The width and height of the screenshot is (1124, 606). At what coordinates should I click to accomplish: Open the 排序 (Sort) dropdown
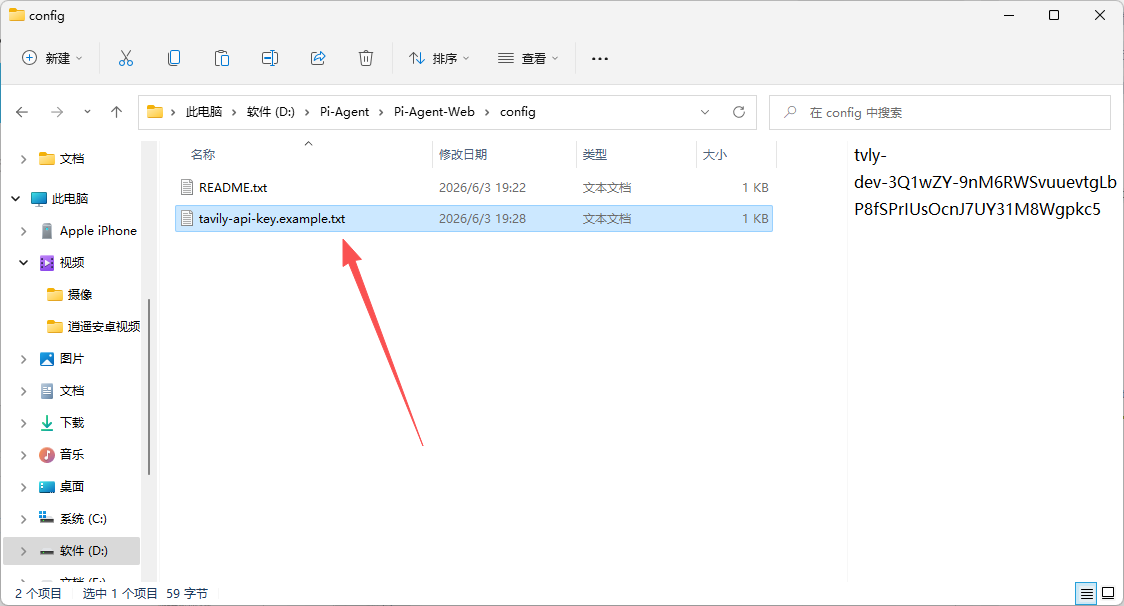(439, 58)
